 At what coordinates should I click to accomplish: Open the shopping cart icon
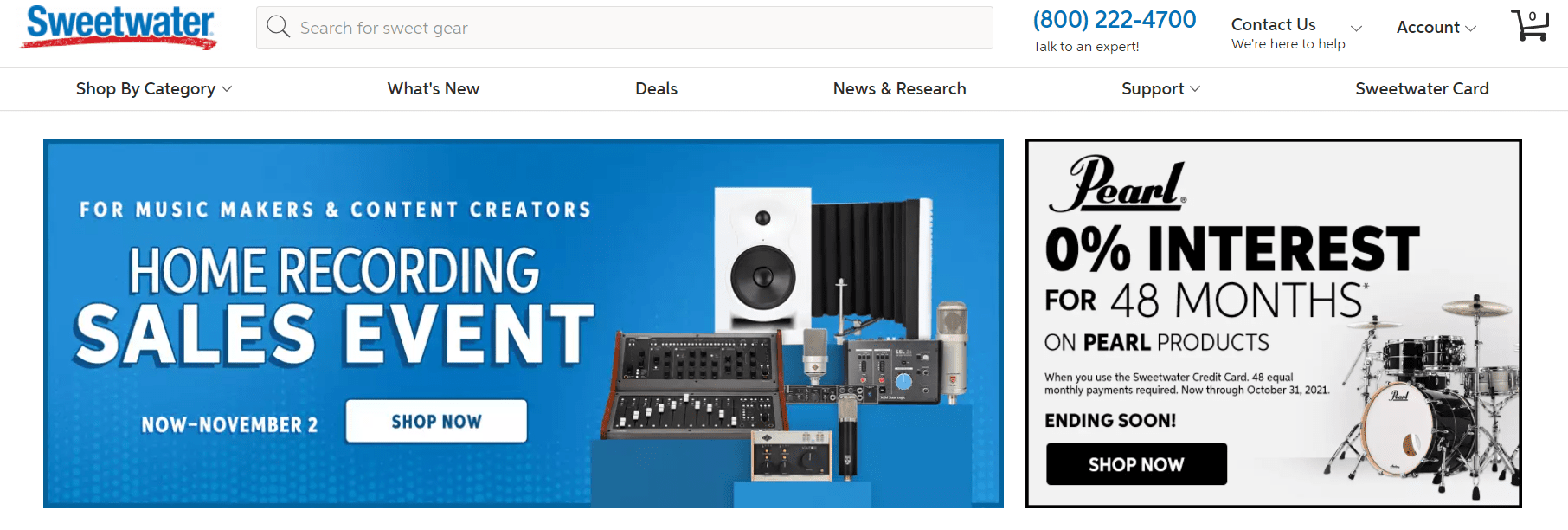coord(1530,25)
